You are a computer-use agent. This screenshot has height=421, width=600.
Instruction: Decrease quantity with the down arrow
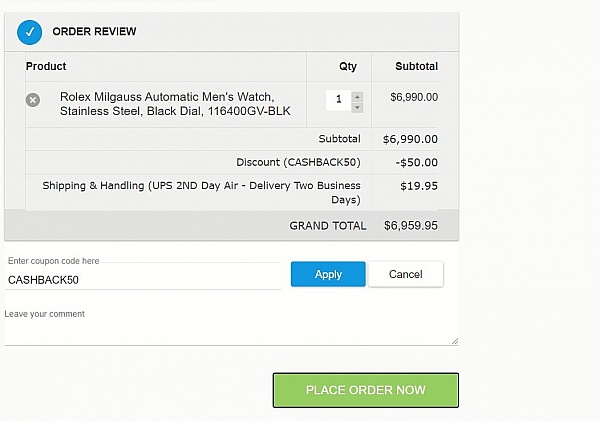coord(357,108)
